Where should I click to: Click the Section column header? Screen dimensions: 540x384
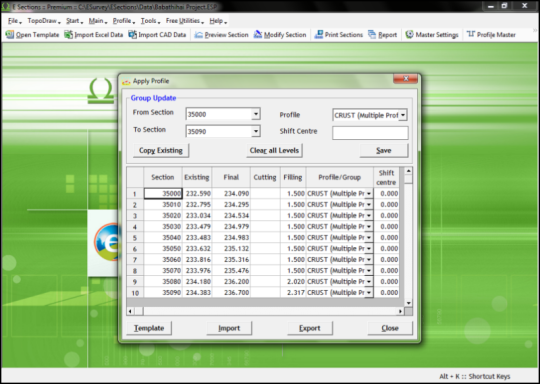(x=163, y=177)
